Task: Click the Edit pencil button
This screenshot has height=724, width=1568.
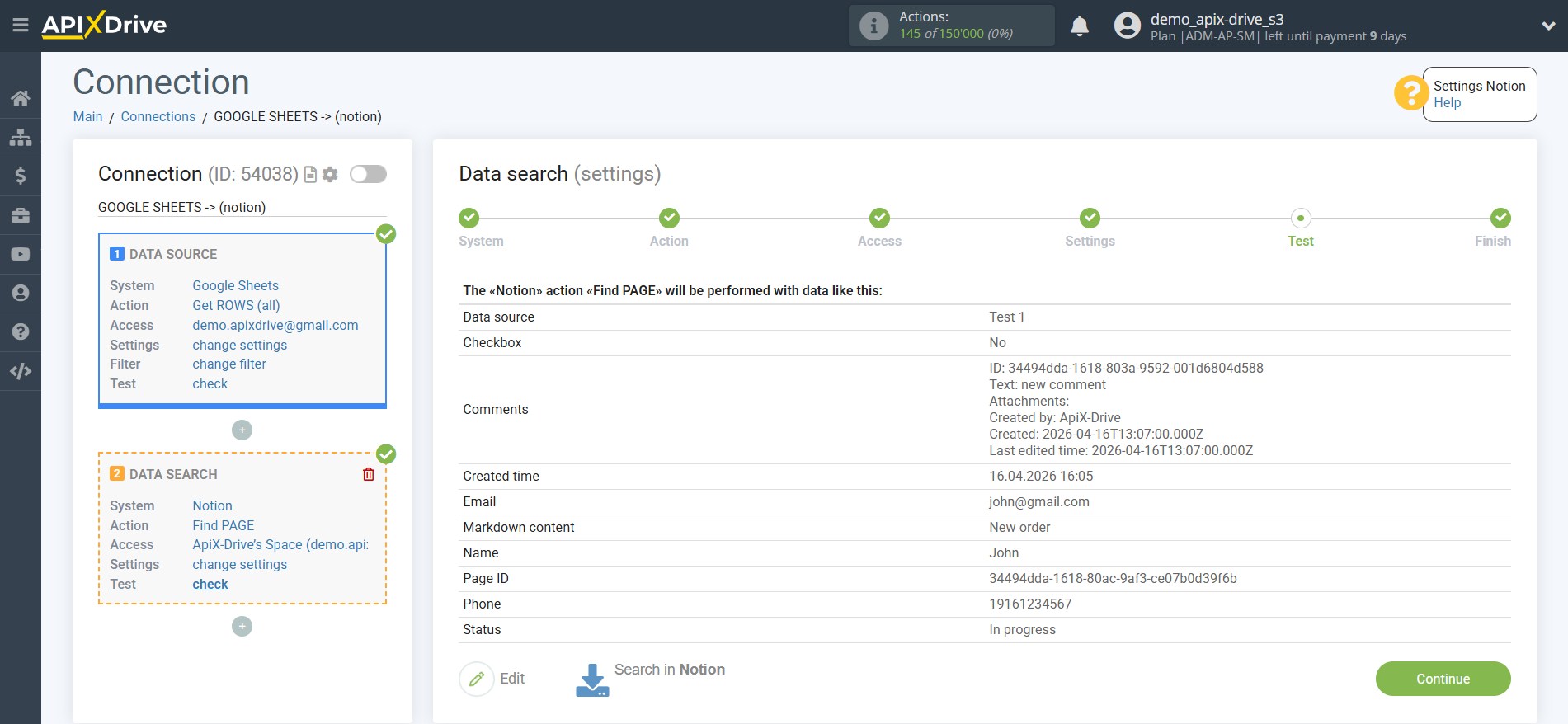Action: (477, 679)
